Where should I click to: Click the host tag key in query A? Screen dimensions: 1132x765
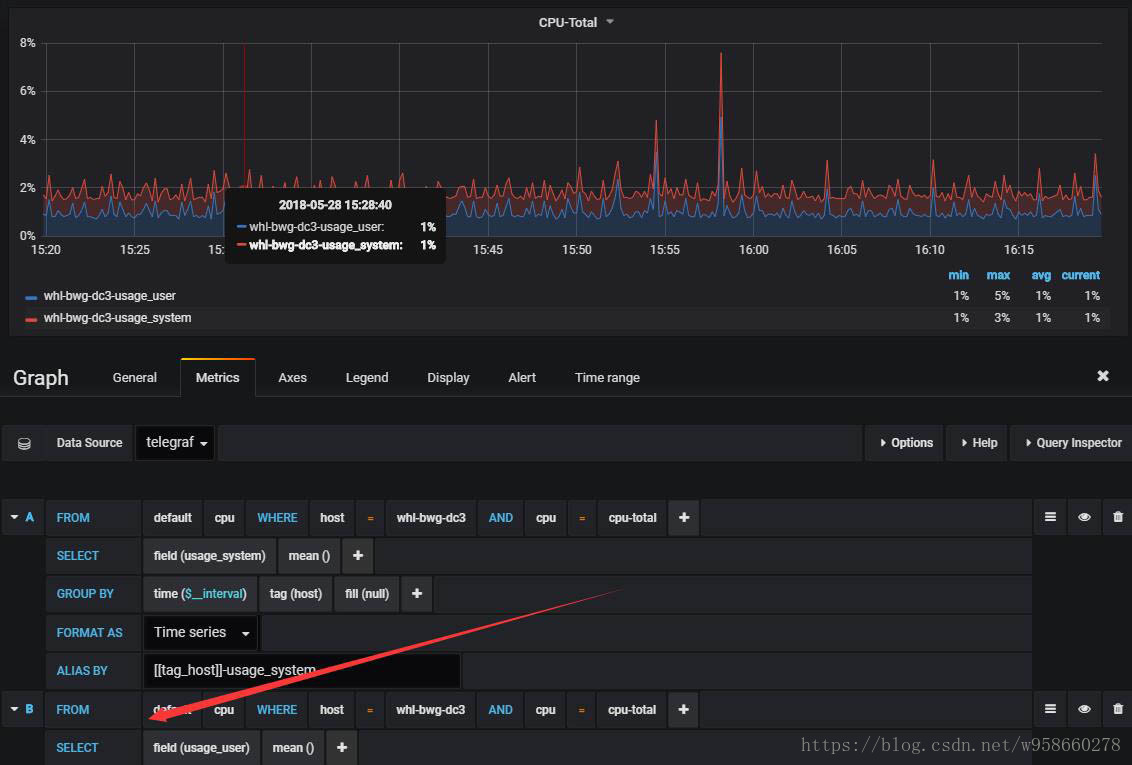pyautogui.click(x=332, y=517)
